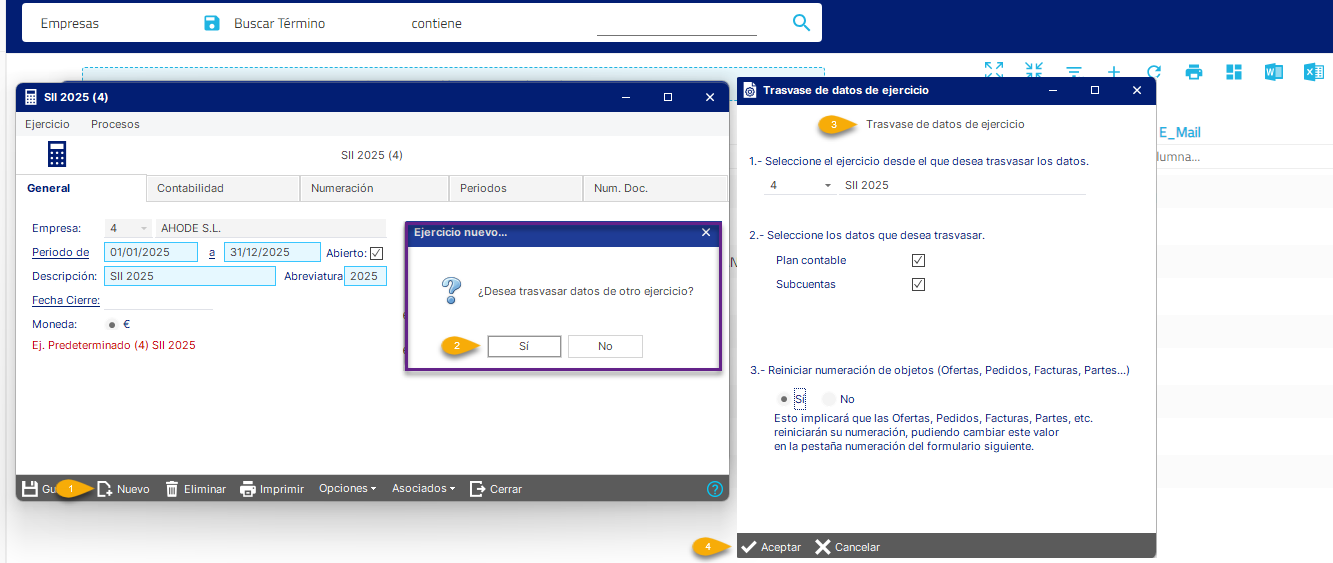Image resolution: width=1333 pixels, height=563 pixels.
Task: Click the blue help question mark icon
Action: point(714,489)
